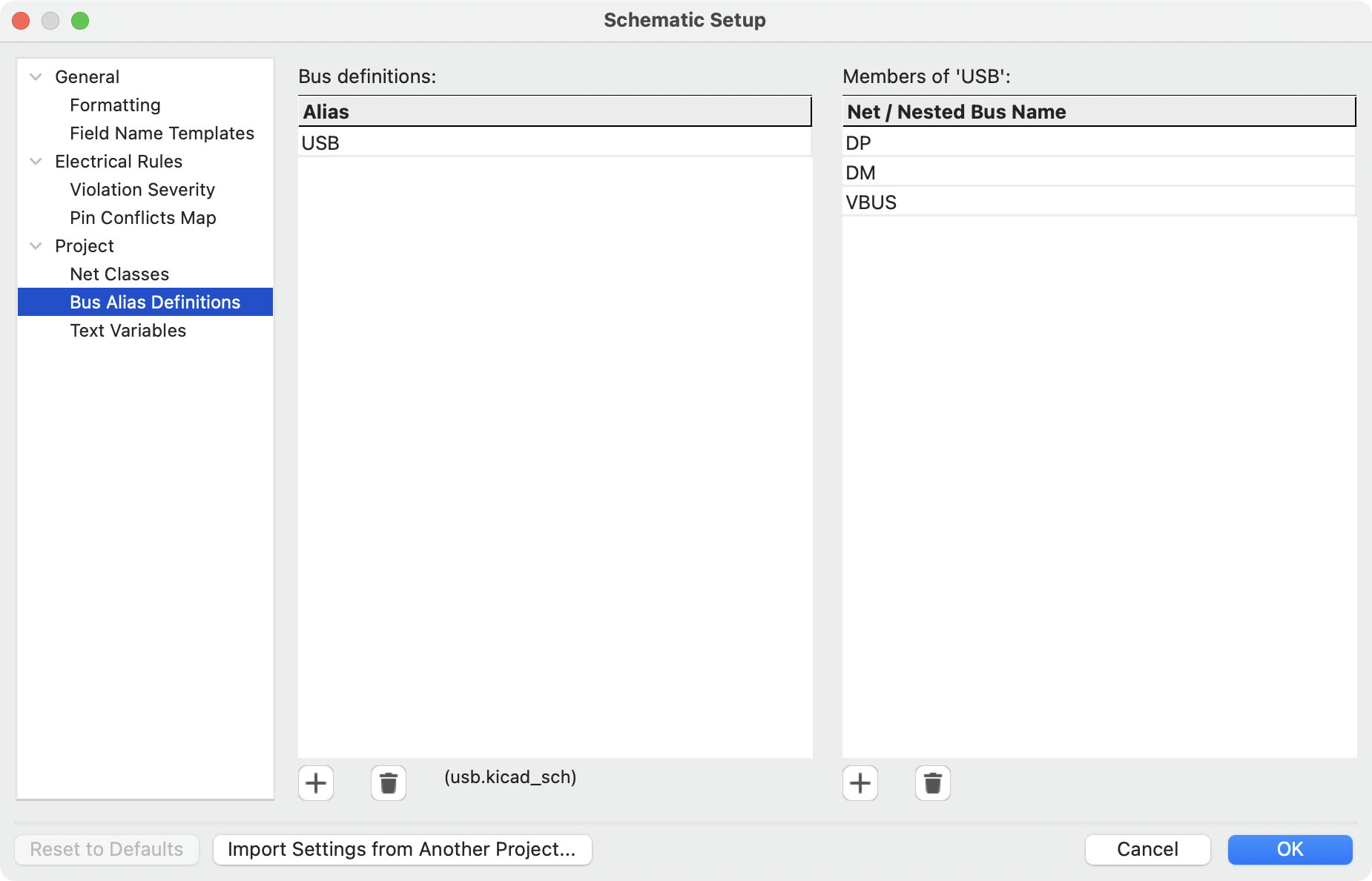Confirm changes with the OK button

1290,849
